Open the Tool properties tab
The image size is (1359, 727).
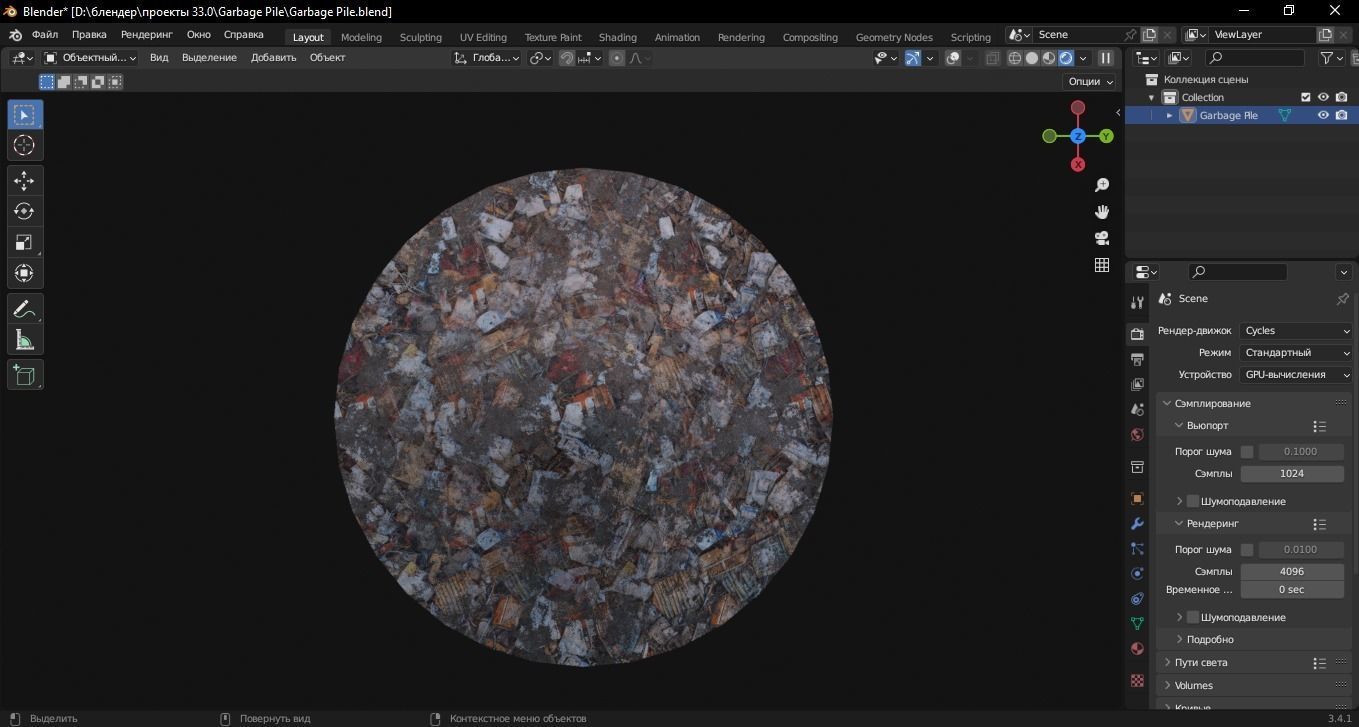point(1137,302)
